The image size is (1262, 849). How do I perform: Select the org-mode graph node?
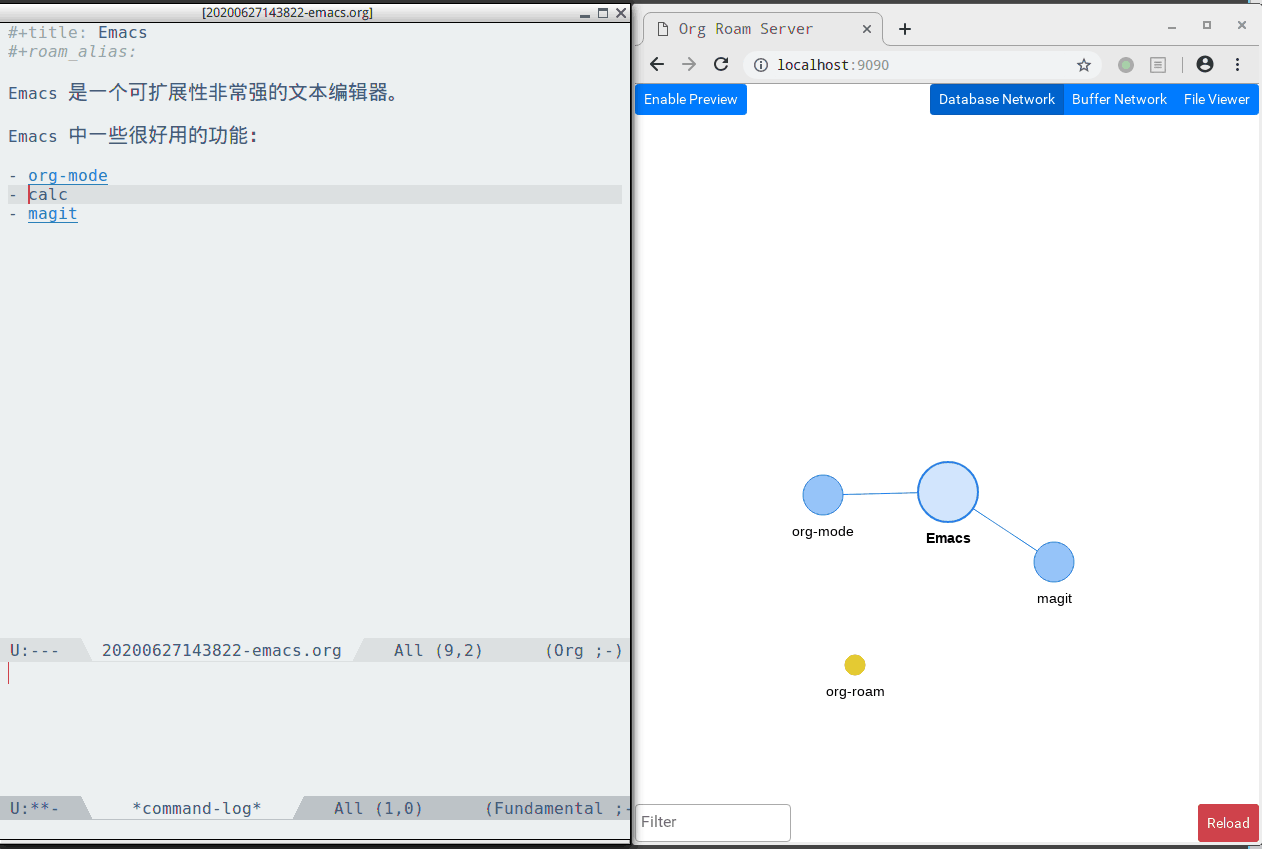823,495
